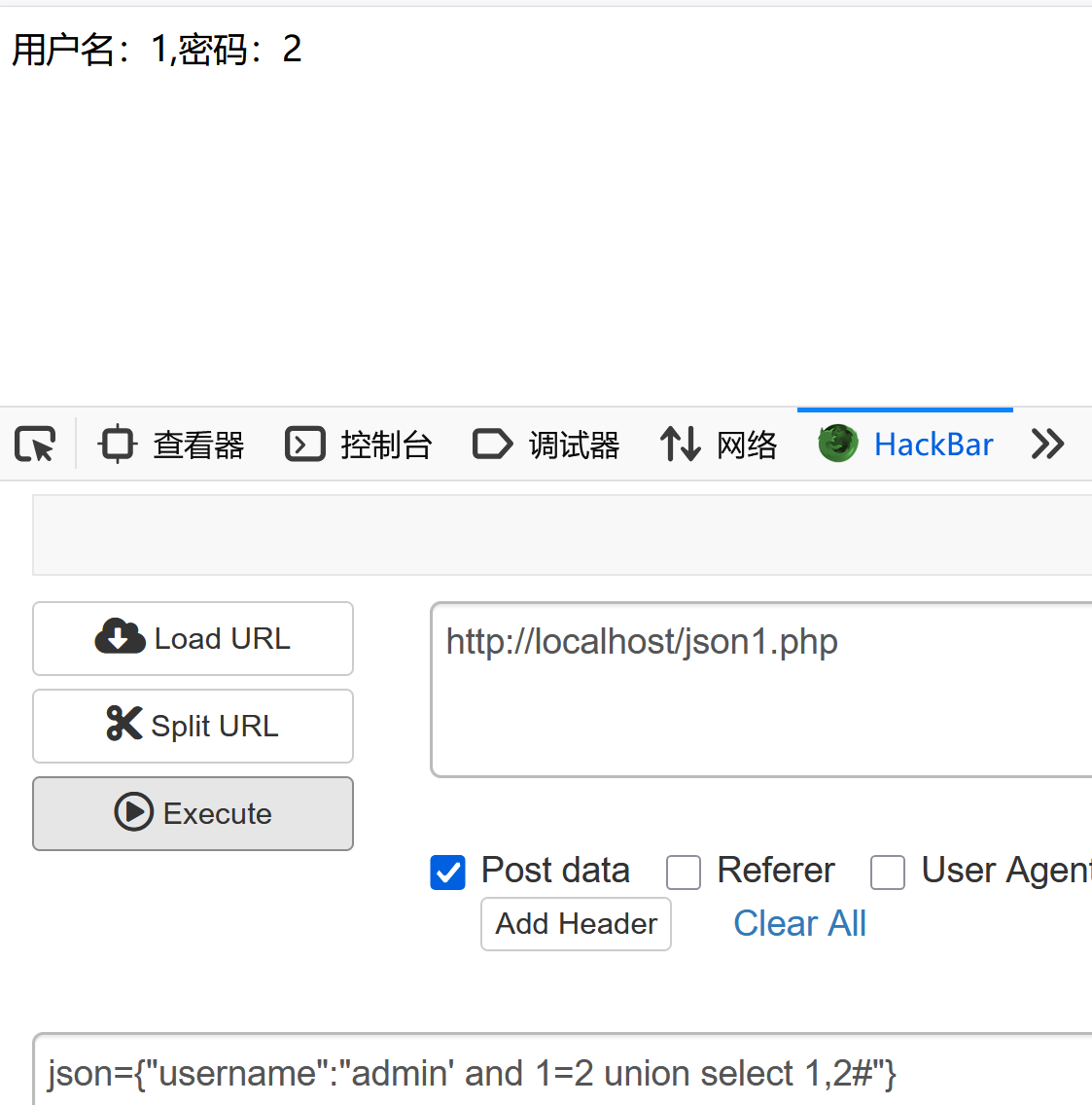
Task: Click the empty gray bar above Load URL
Action: click(x=562, y=535)
